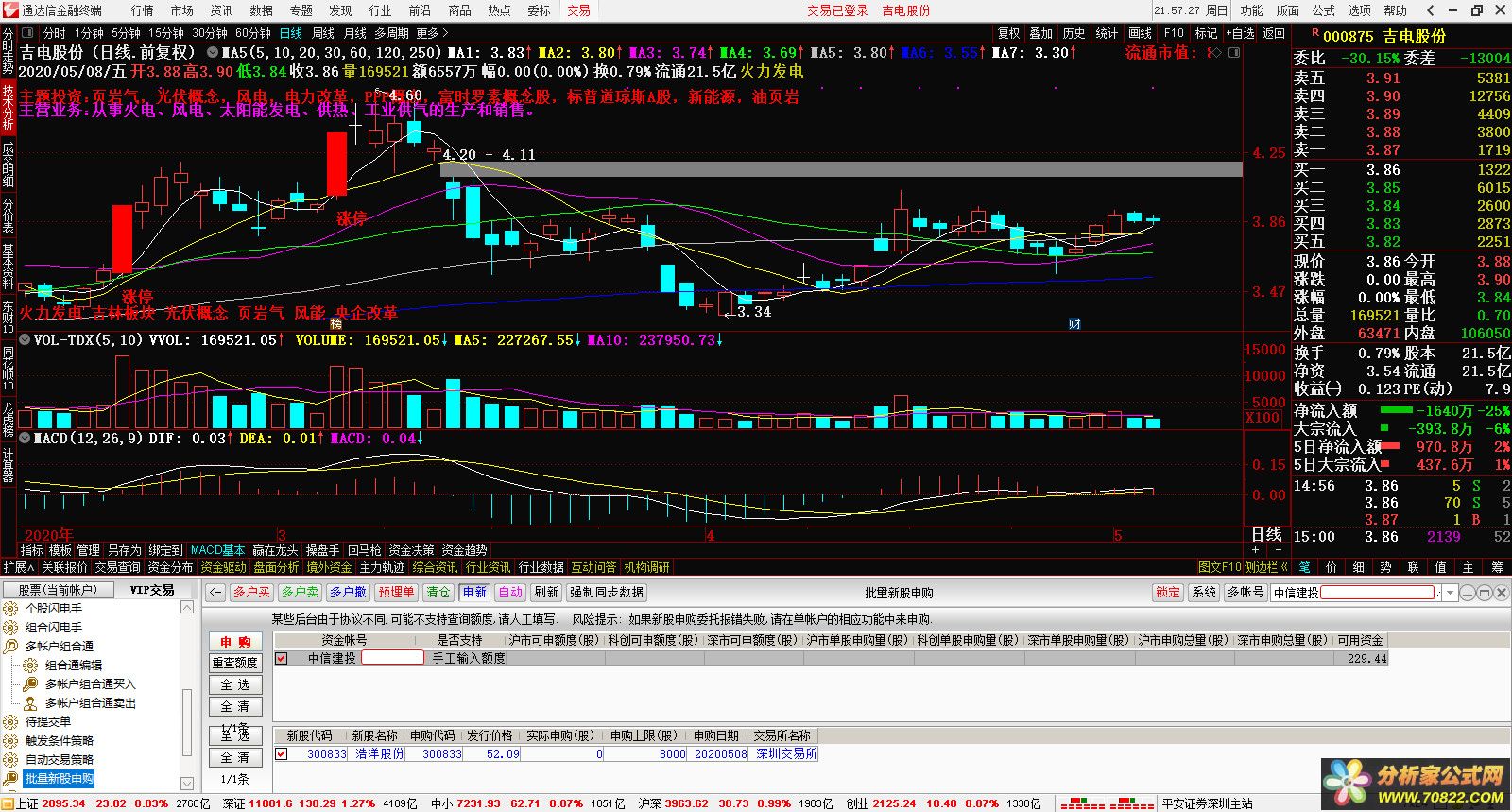Switch to 30分钟 chart period
The height and width of the screenshot is (812, 1512).
210,33
